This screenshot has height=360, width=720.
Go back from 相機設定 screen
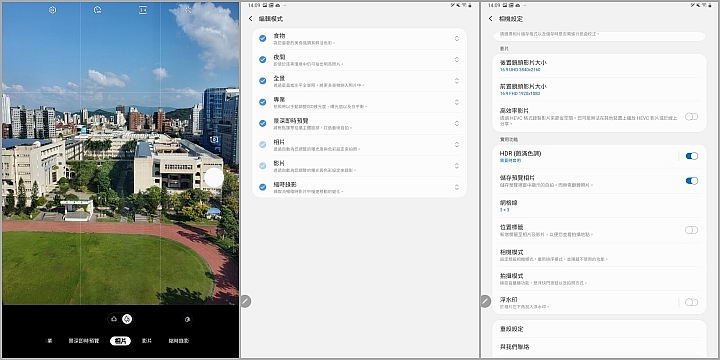point(490,19)
